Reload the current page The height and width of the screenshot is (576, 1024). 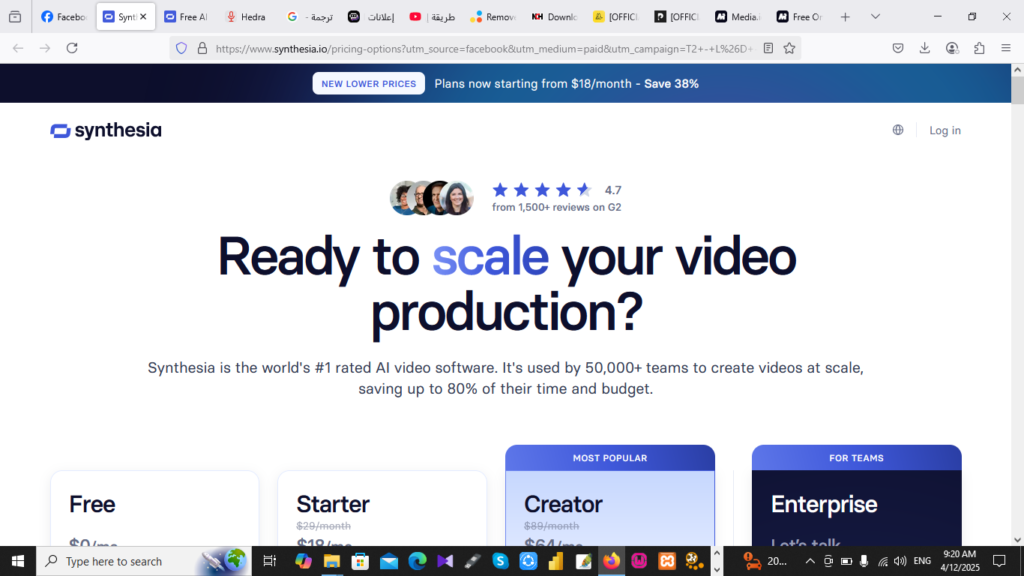tap(72, 48)
